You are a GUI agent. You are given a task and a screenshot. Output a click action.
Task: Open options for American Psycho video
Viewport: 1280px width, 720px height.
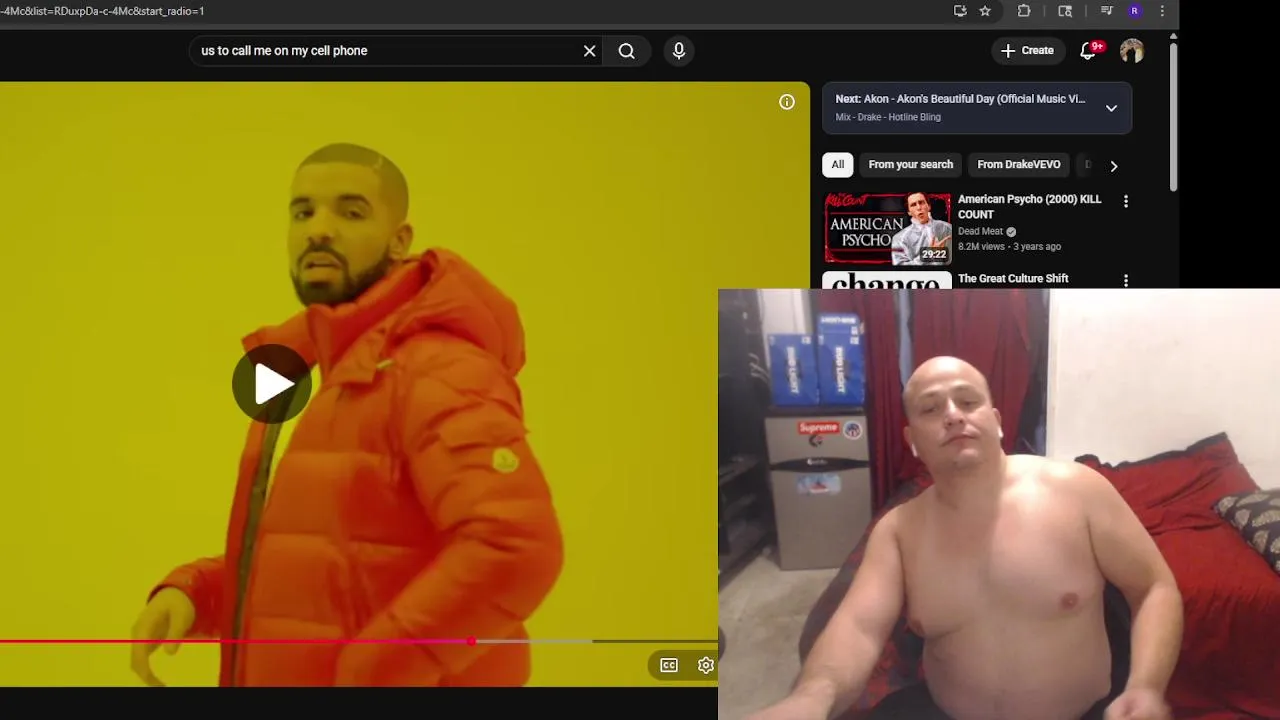click(x=1126, y=201)
